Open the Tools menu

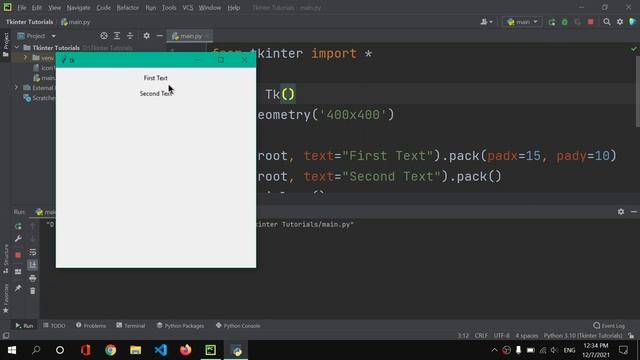coord(169,8)
